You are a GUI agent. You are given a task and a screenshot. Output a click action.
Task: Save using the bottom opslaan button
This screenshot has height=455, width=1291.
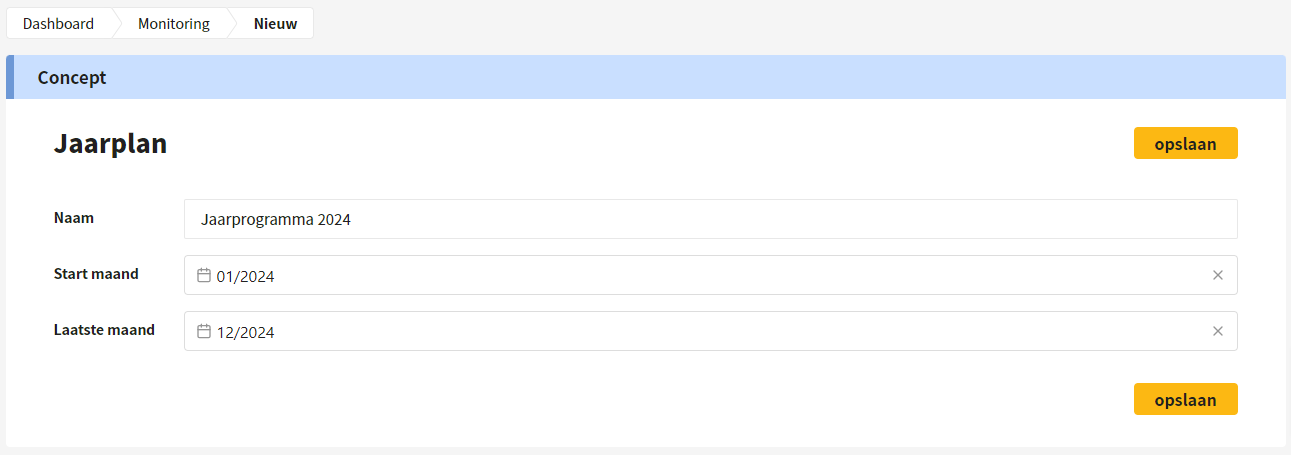[1185, 399]
